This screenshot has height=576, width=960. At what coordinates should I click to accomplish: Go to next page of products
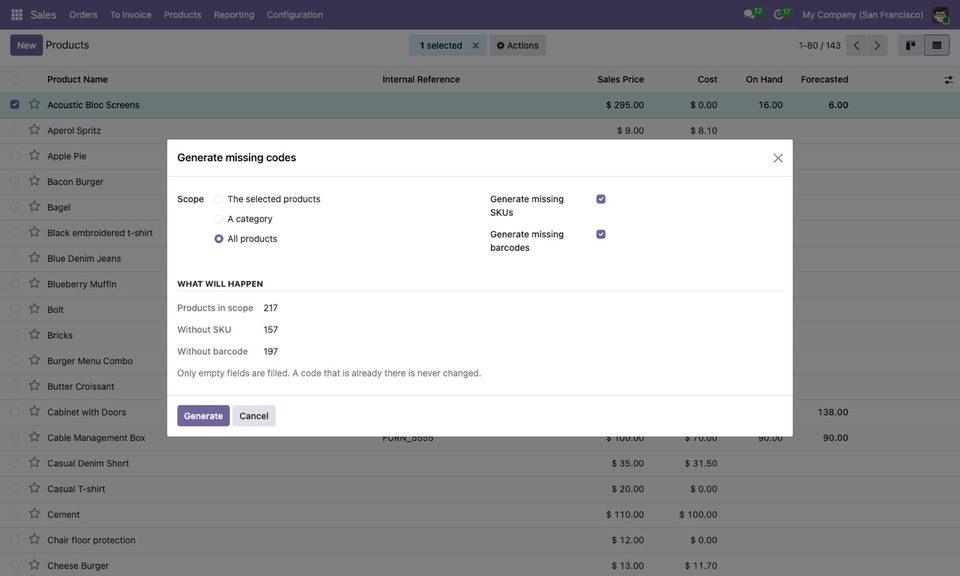tap(877, 45)
